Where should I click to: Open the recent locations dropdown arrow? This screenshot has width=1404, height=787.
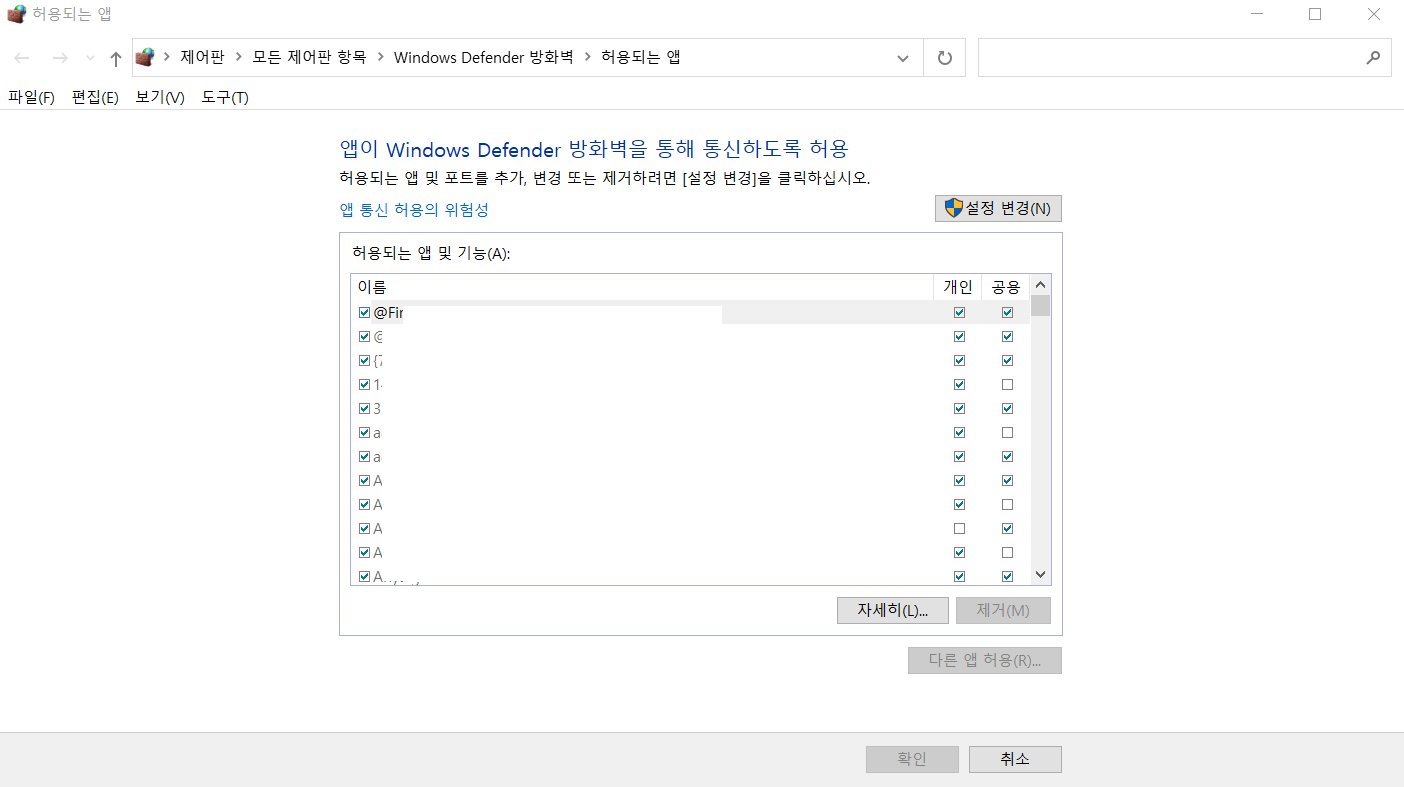91,59
